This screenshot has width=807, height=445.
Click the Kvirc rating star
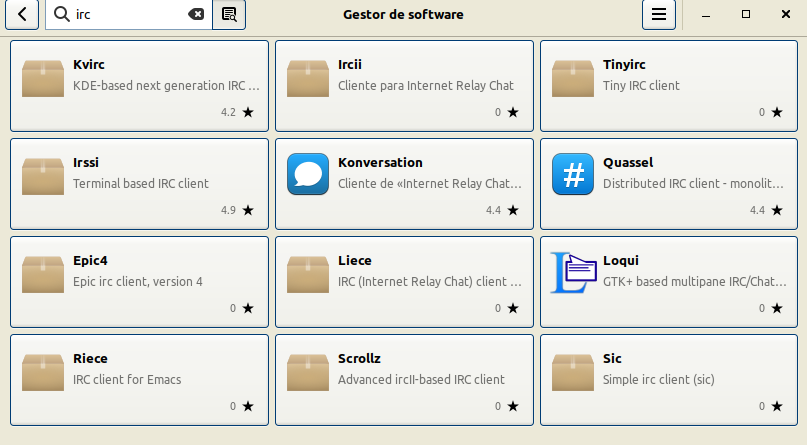click(248, 112)
